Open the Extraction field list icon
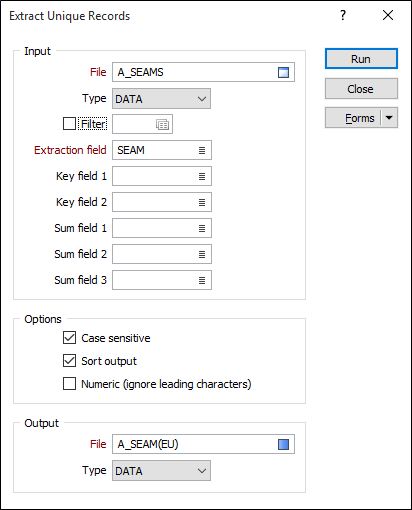This screenshot has height=510, width=412. pyautogui.click(x=202, y=150)
